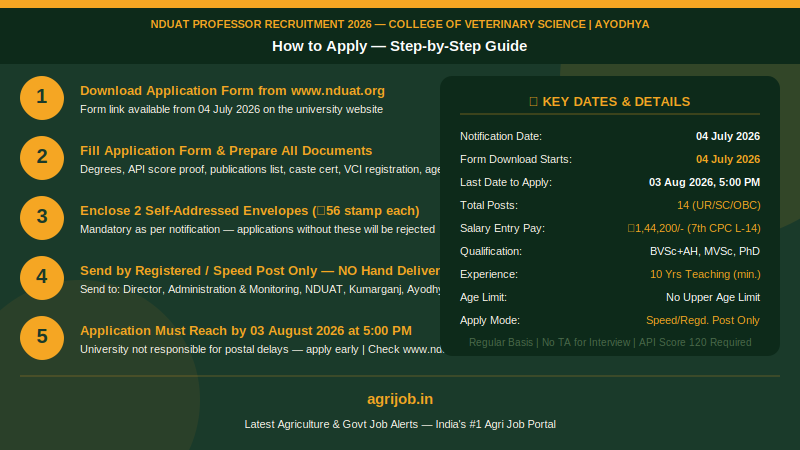Click the white '04 July 2026' notification value

(728, 136)
